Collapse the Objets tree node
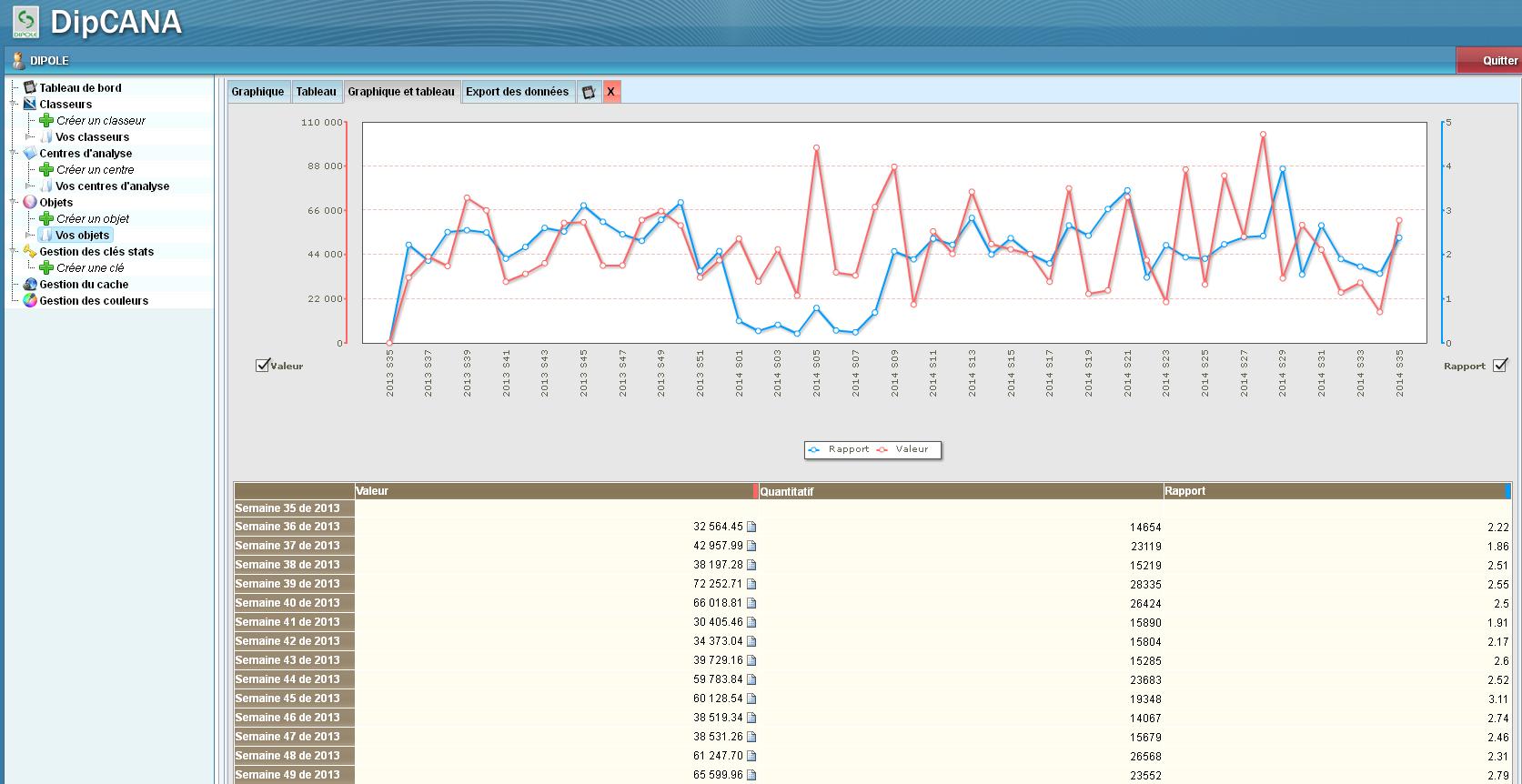The image size is (1522, 784). (x=15, y=202)
